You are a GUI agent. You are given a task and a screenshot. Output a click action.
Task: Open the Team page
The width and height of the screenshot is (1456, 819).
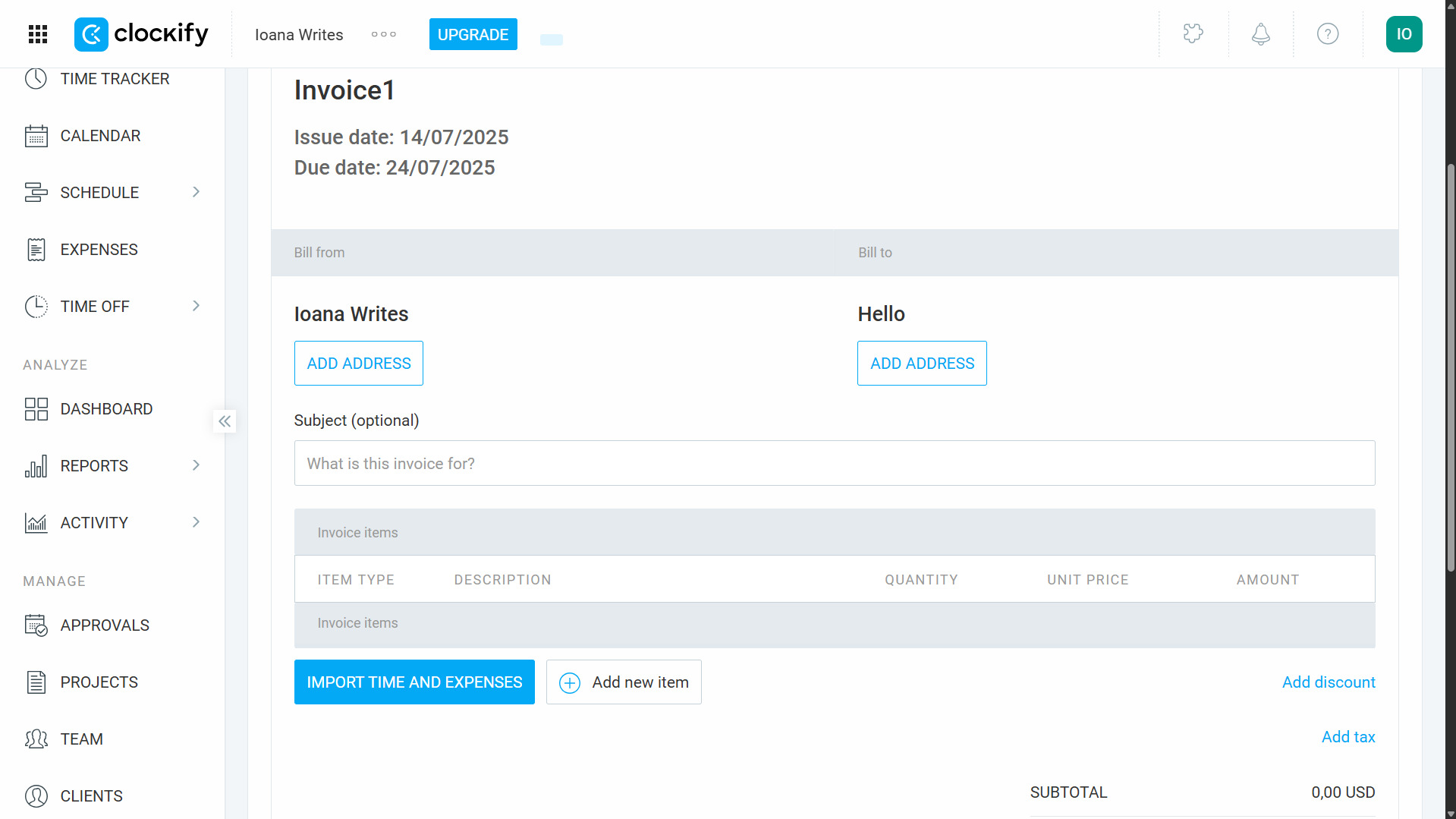[x=81, y=739]
